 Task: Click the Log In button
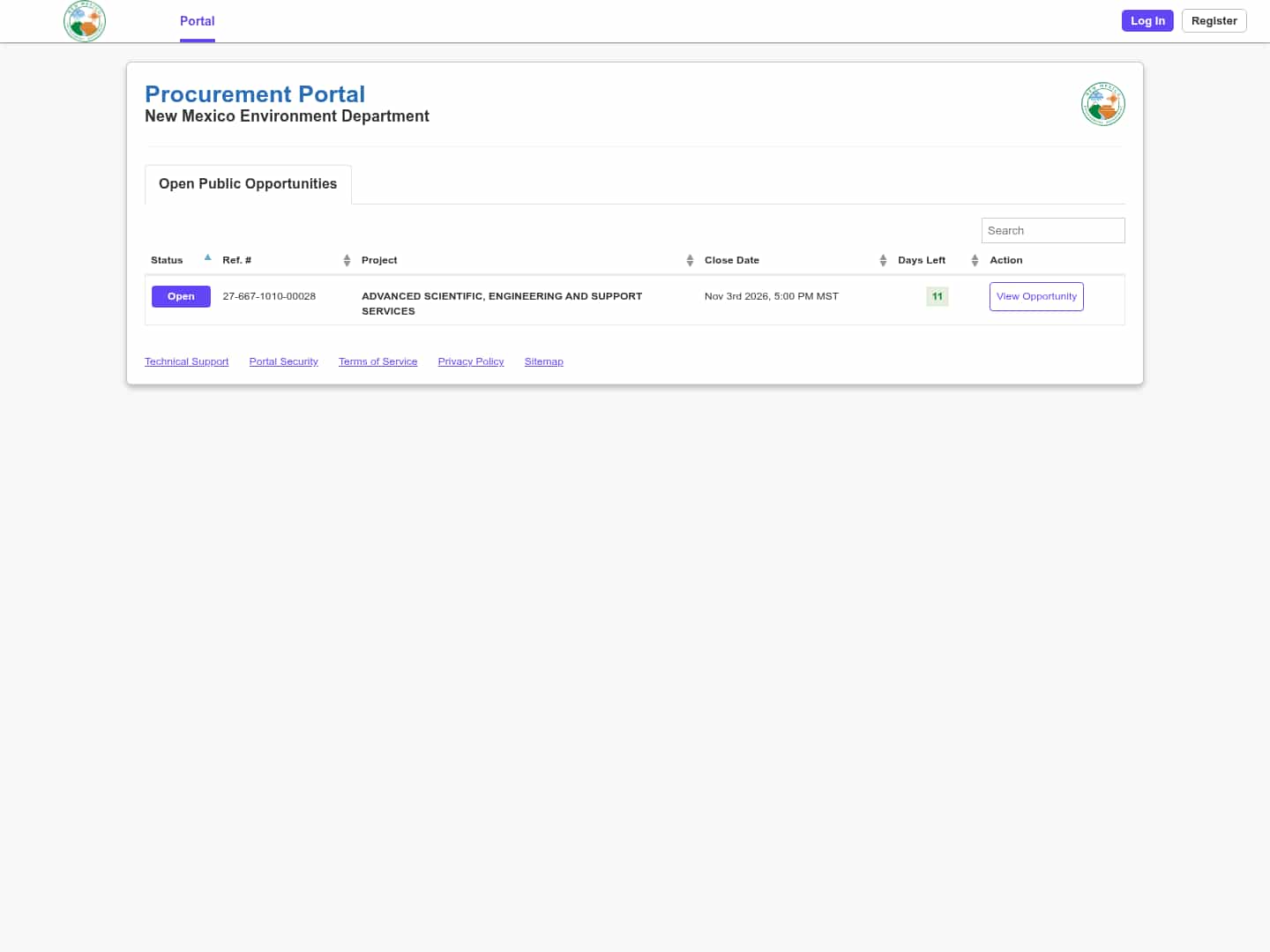click(x=1147, y=21)
